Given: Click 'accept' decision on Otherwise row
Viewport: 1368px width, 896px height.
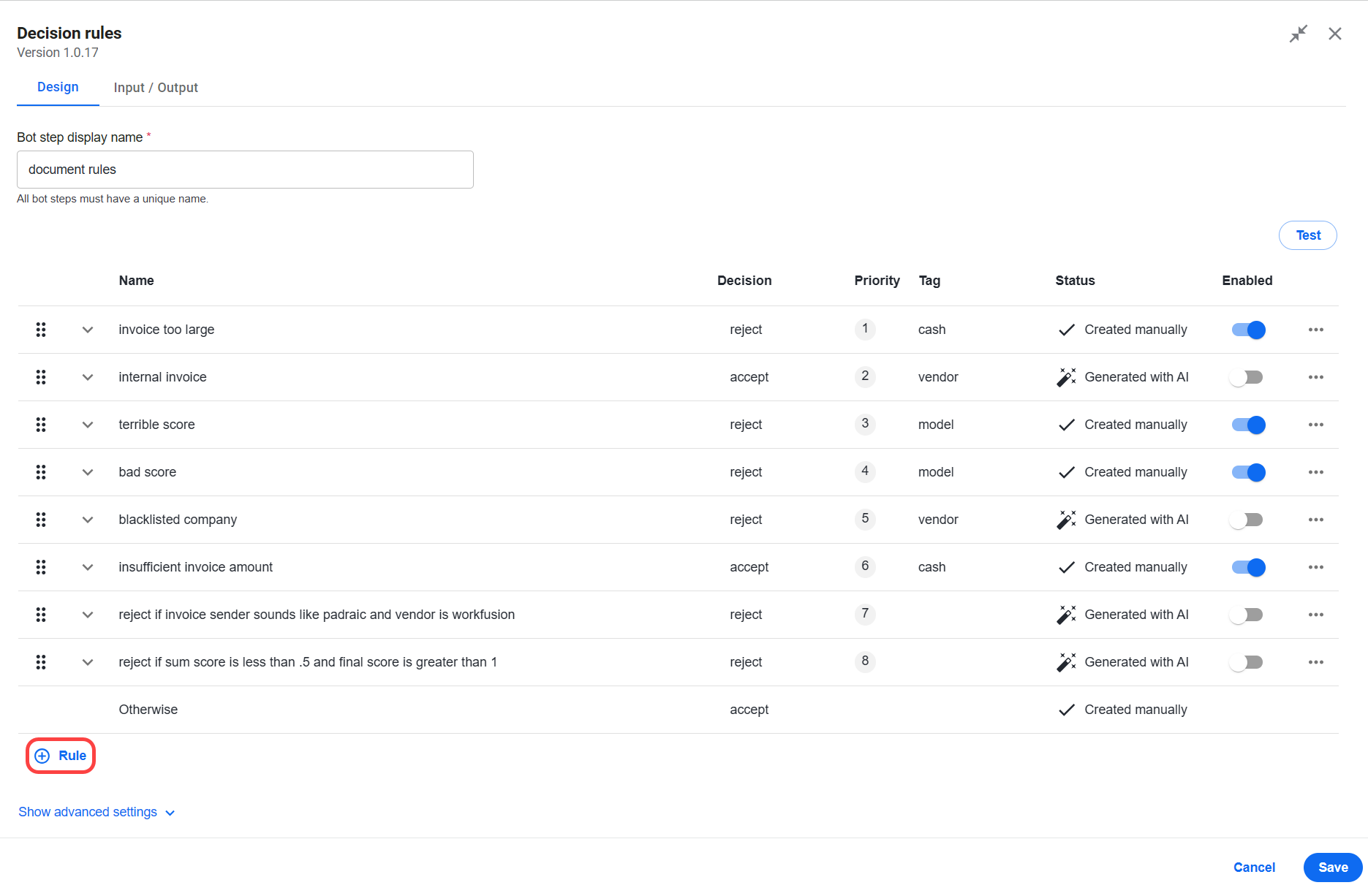Looking at the screenshot, I should point(749,710).
